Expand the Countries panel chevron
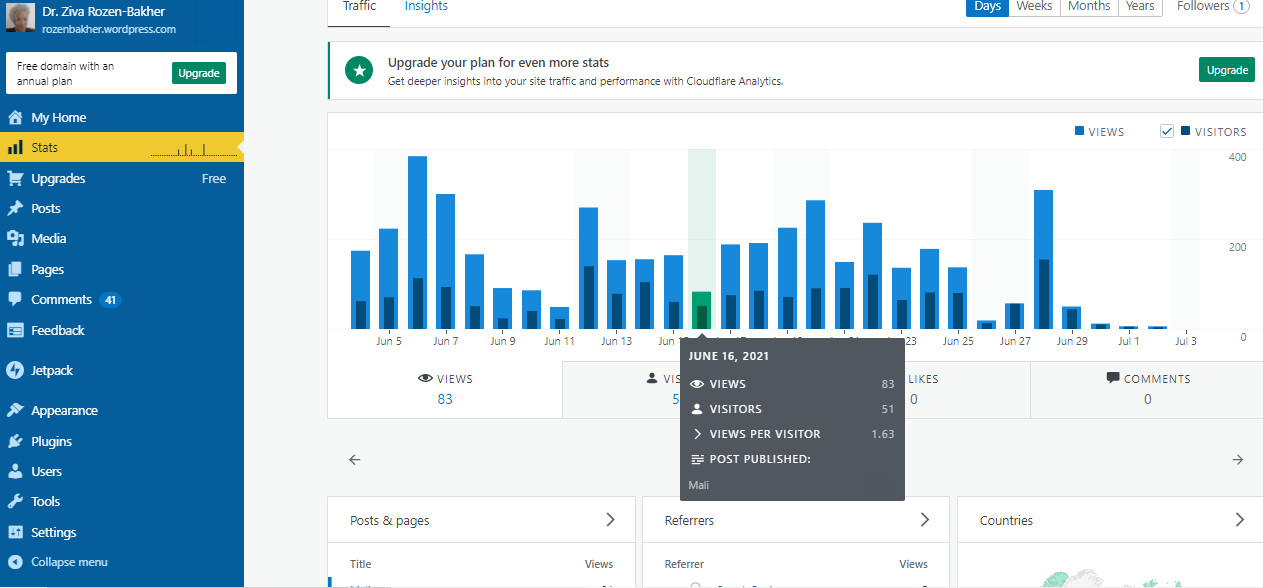The height and width of the screenshot is (588, 1263). point(1240,520)
